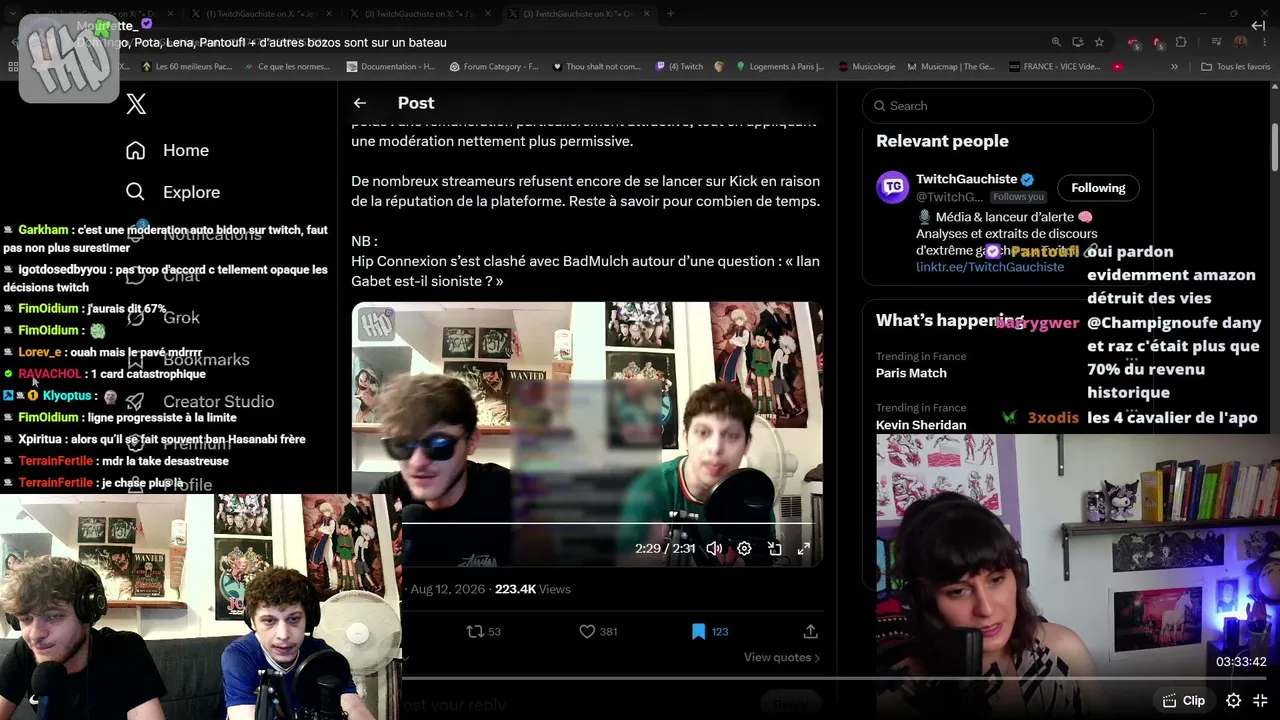Bookmark this page with the star icon
1280x720 pixels.
(1099, 42)
